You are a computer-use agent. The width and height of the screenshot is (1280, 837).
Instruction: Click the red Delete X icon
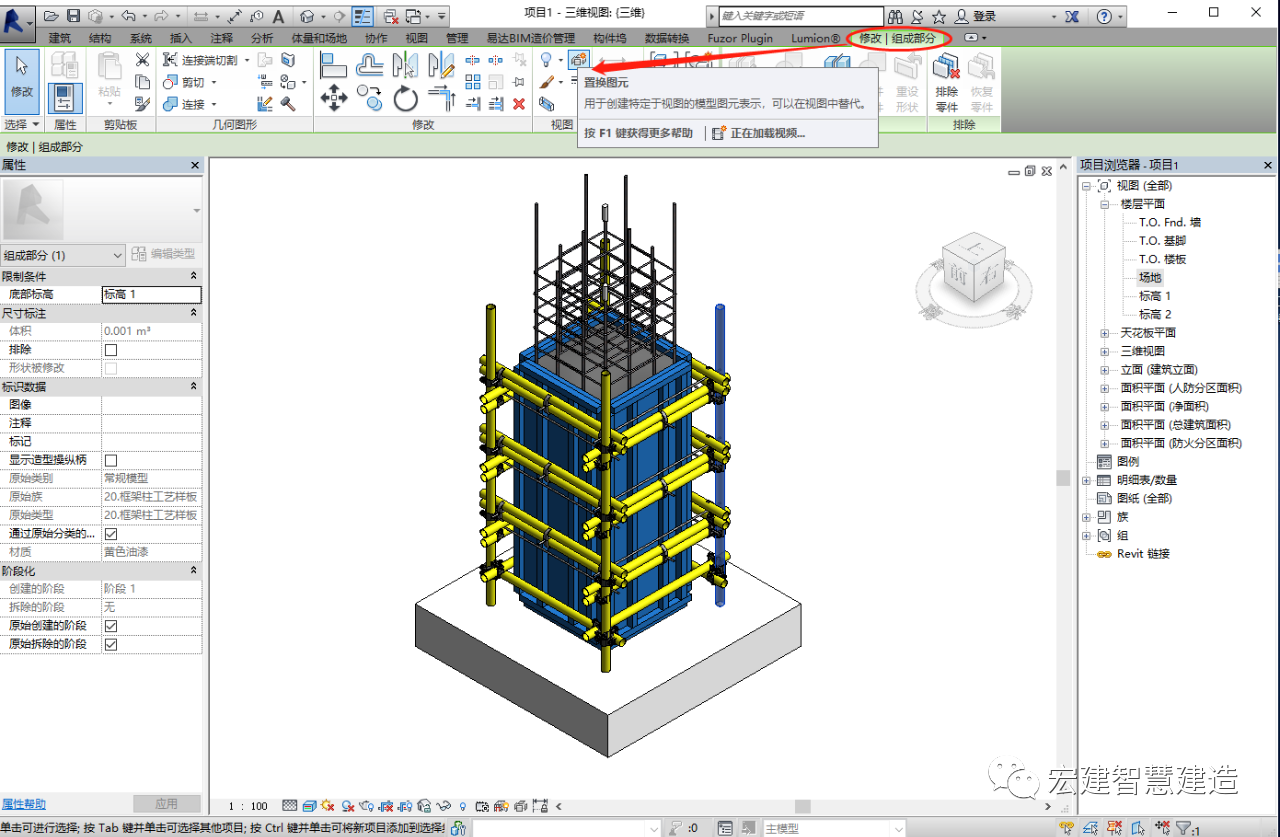pyautogui.click(x=518, y=103)
